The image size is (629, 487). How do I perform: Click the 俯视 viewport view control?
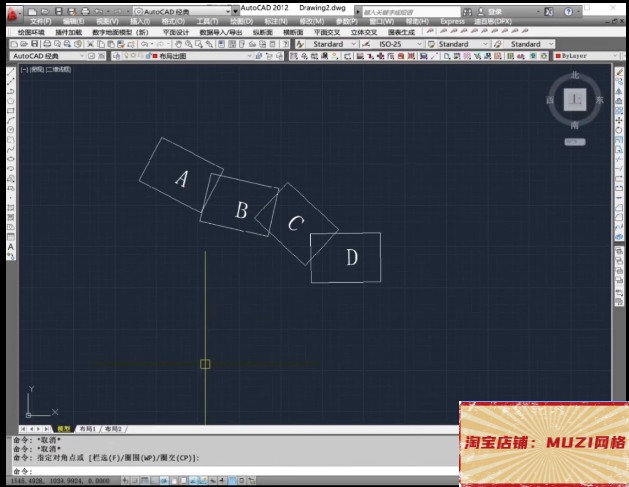[x=37, y=69]
